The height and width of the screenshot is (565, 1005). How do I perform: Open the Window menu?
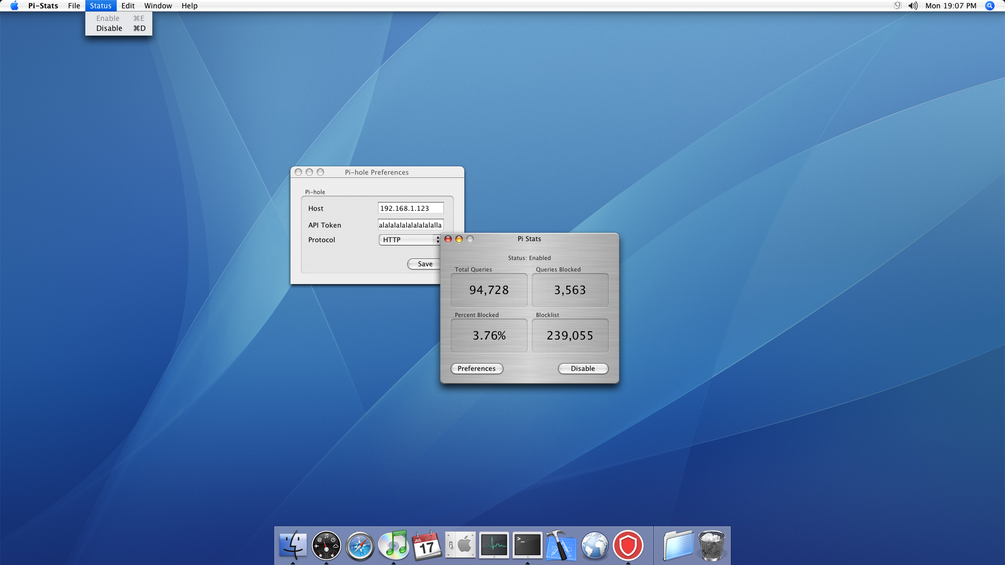[158, 6]
